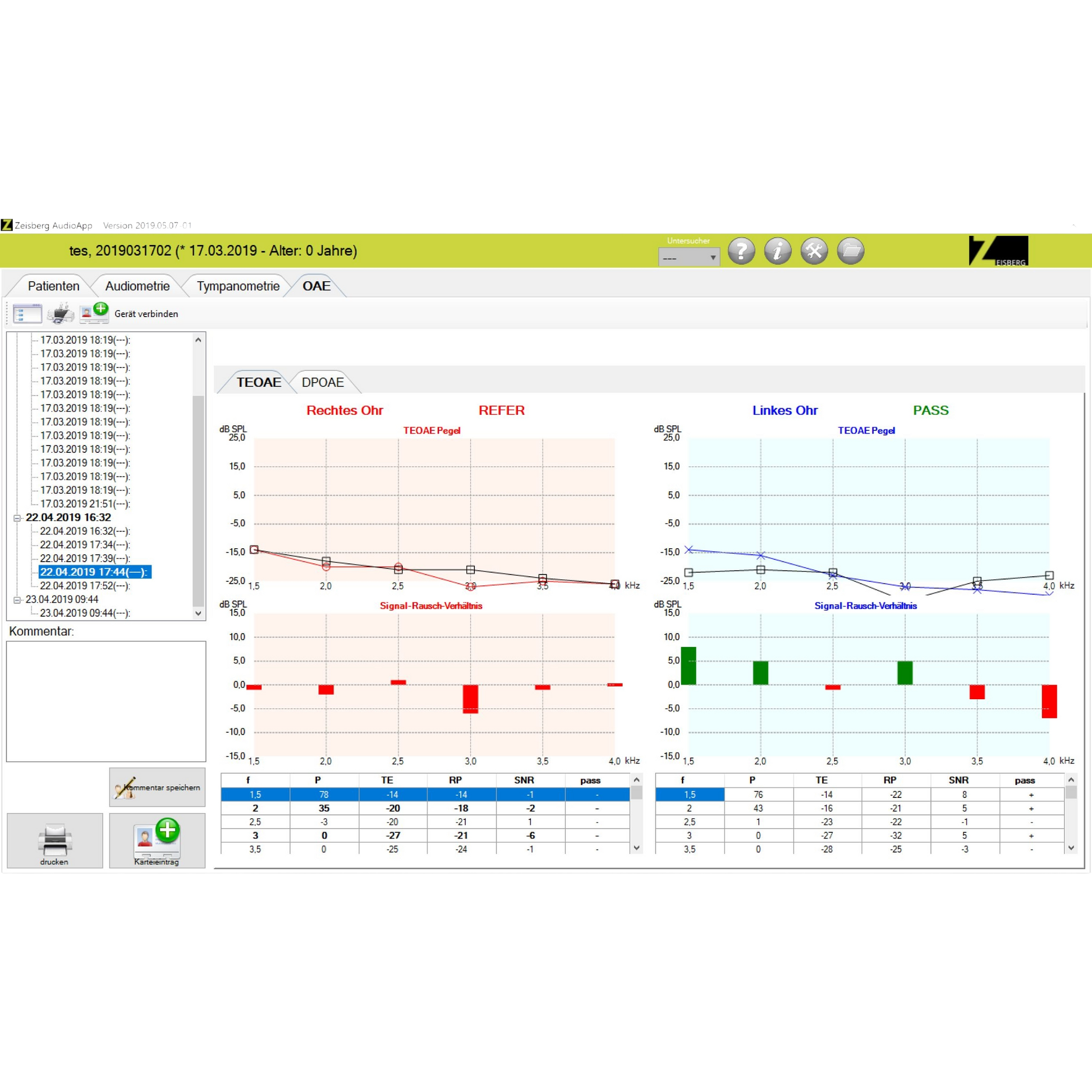Click the Rechtes Ohr heading
1092x1092 pixels.
click(x=345, y=410)
